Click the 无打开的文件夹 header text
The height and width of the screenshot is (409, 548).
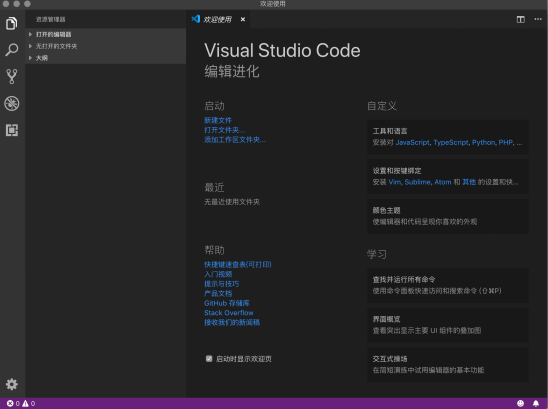tap(56, 46)
